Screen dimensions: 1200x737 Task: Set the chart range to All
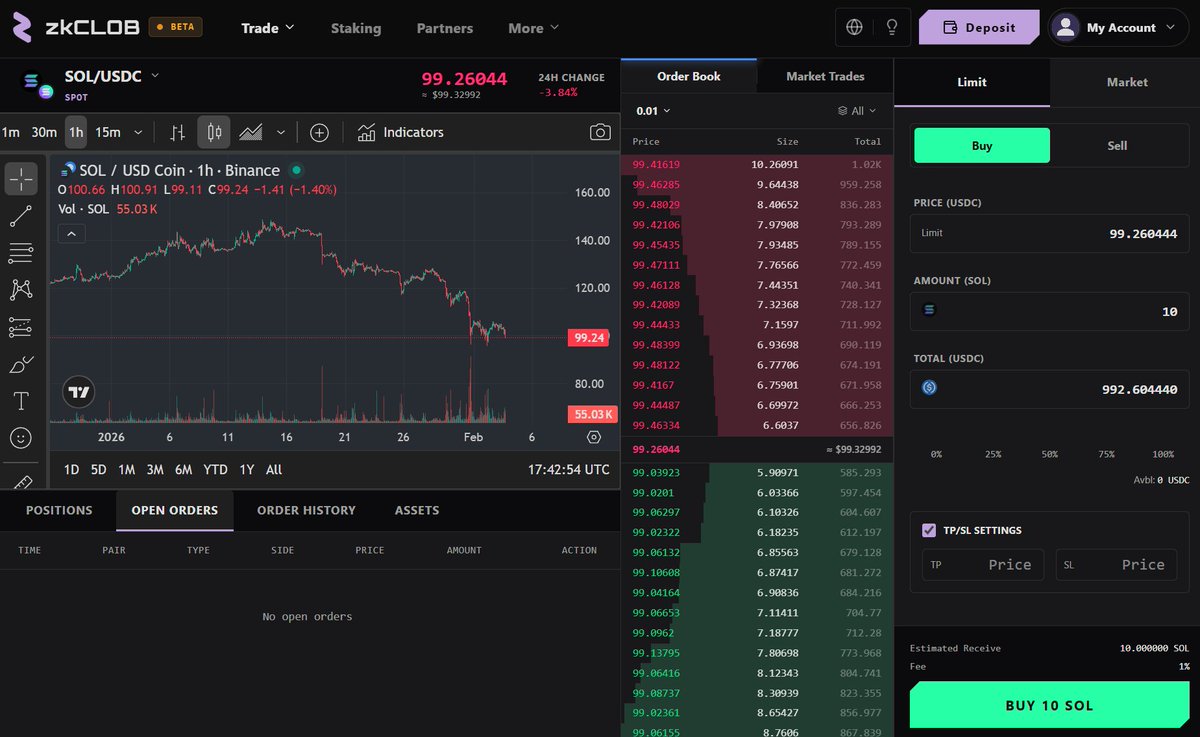[274, 469]
